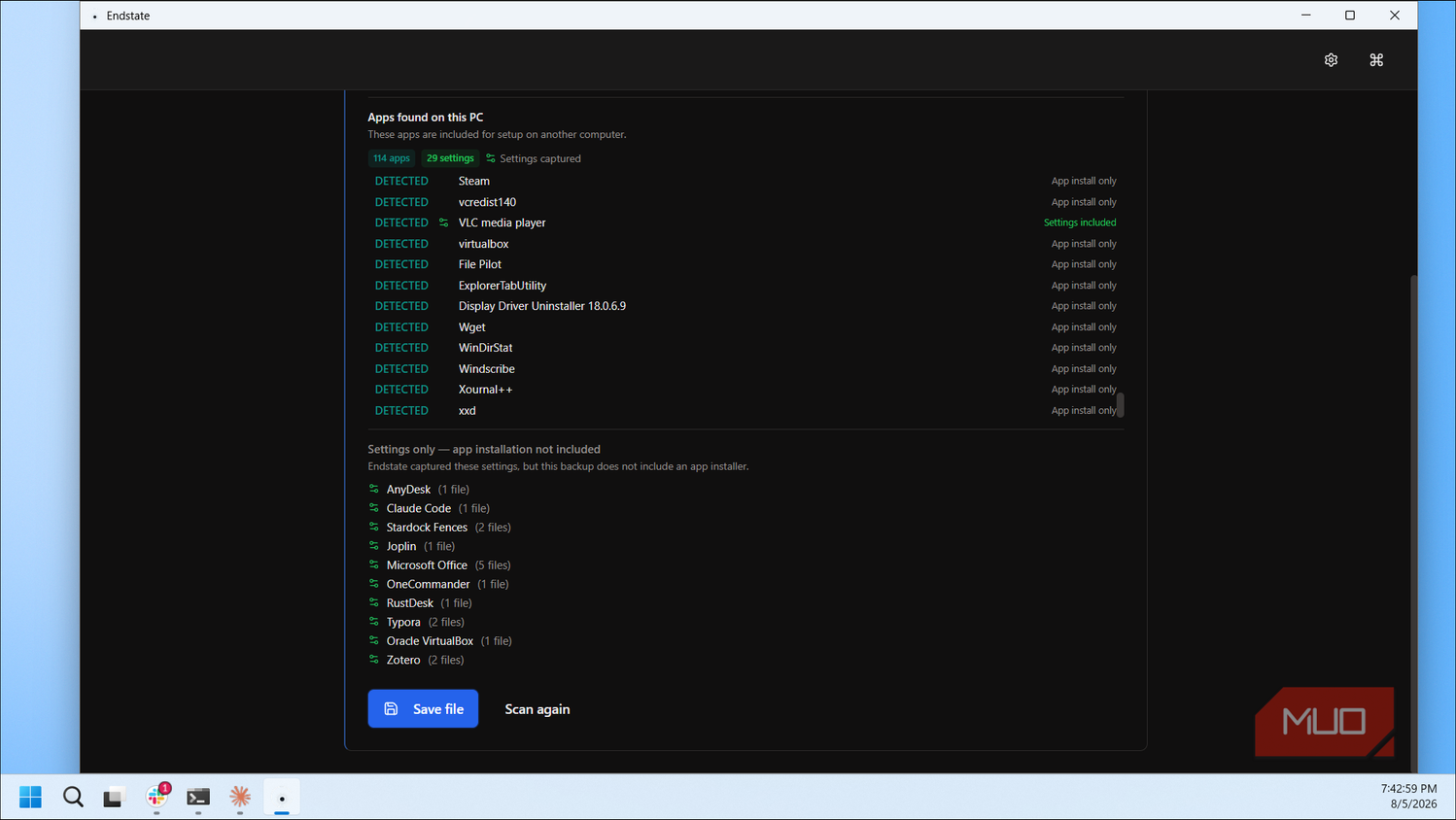Open Slack from the taskbar
The height and width of the screenshot is (820, 1456).
tap(156, 798)
